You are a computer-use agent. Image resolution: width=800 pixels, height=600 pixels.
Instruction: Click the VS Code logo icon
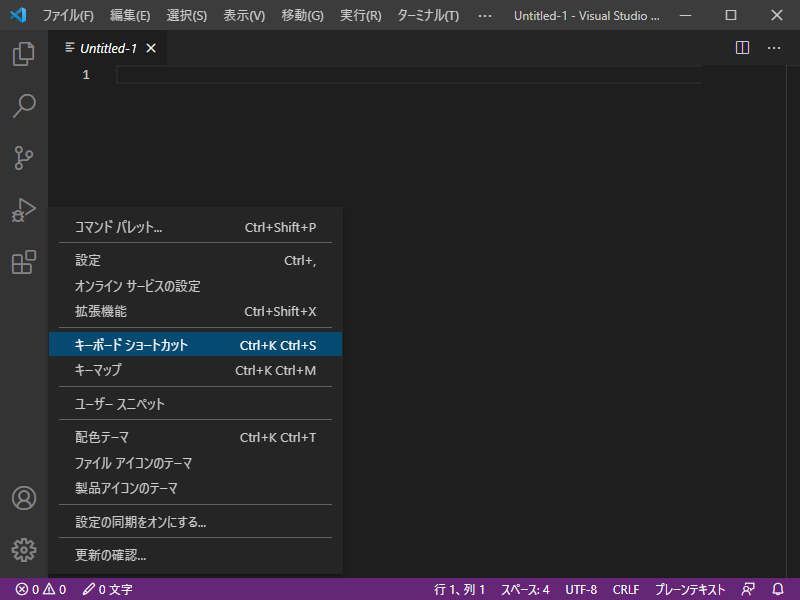pos(18,15)
